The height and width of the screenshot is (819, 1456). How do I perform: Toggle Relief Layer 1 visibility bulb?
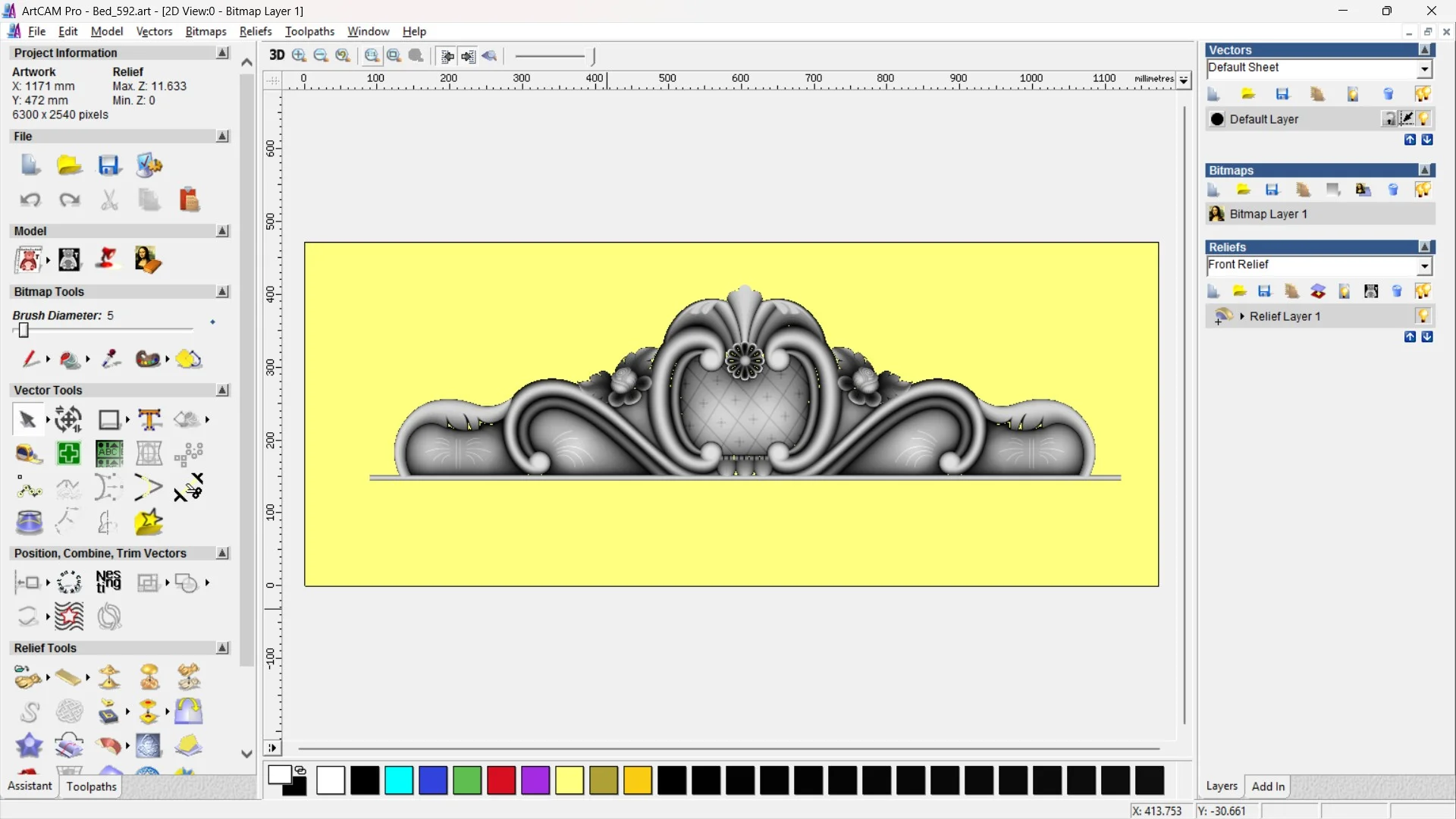pos(1423,316)
